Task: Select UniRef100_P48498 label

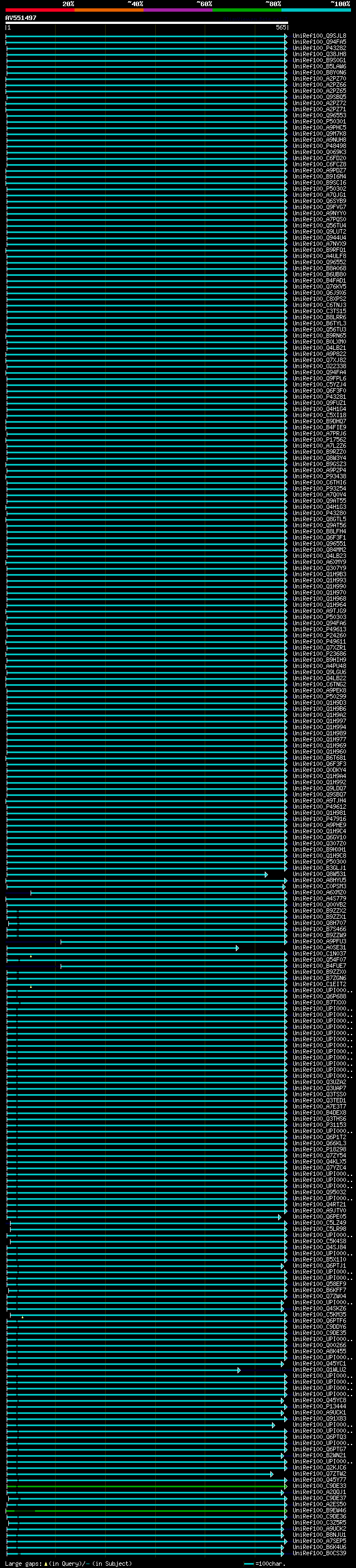Action: (x=319, y=146)
